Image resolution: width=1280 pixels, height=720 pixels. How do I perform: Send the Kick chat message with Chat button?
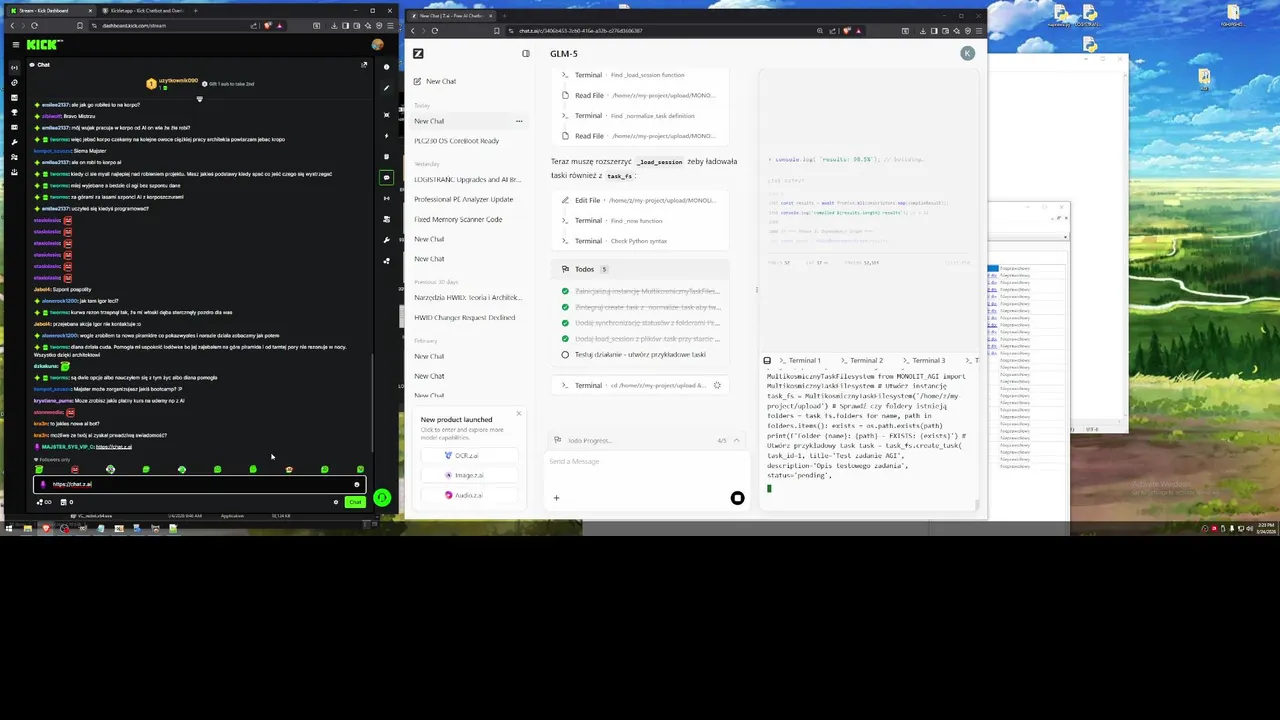tap(355, 502)
